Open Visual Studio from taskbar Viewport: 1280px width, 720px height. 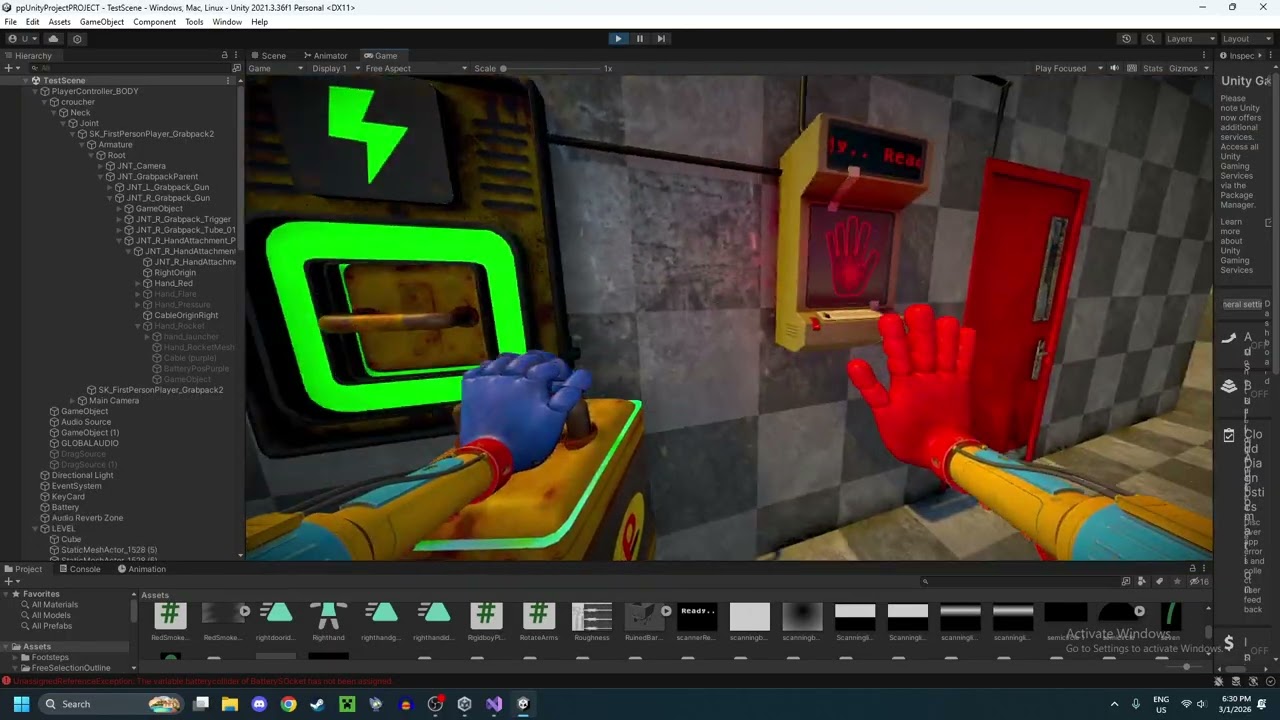(493, 704)
